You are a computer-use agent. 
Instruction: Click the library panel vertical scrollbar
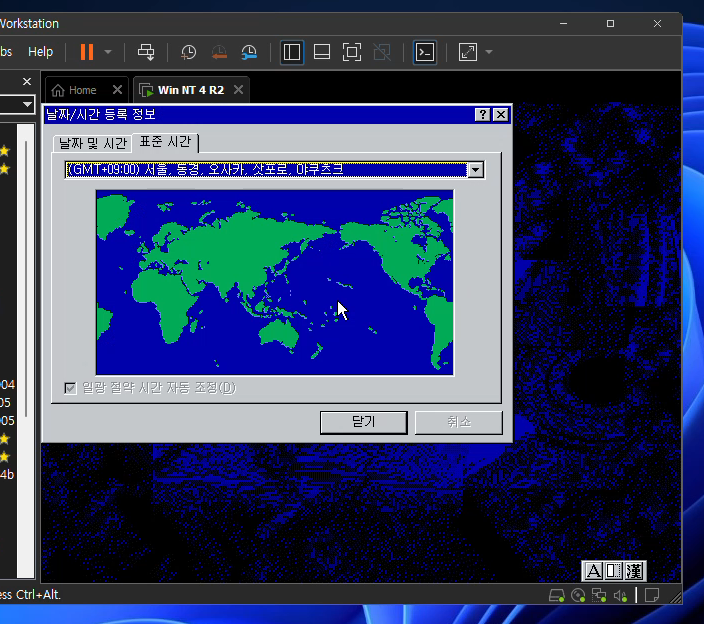pyautogui.click(x=26, y=278)
